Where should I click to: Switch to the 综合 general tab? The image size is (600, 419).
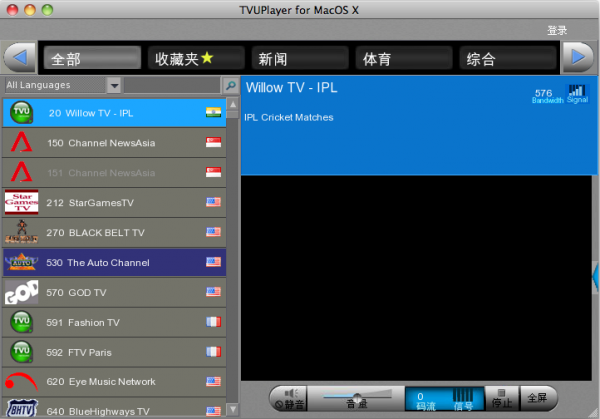(x=508, y=58)
